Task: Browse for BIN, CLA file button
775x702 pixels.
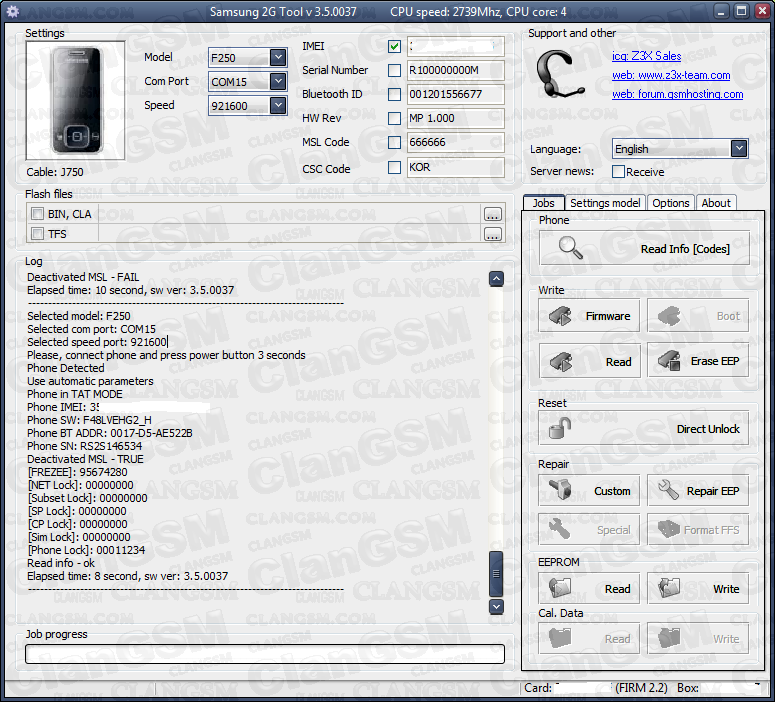Action: point(492,214)
